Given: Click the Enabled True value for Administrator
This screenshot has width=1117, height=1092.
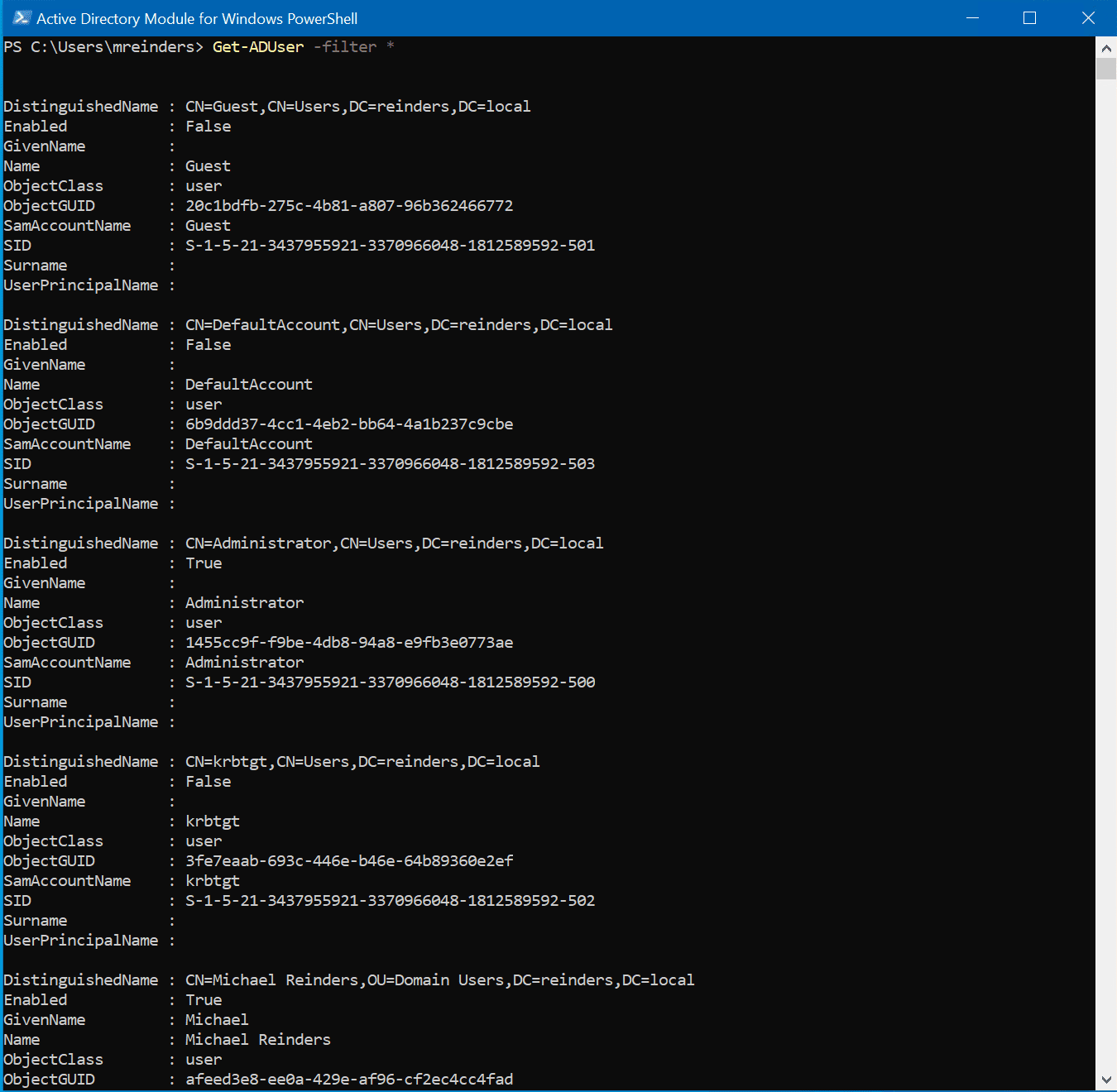Looking at the screenshot, I should [x=203, y=563].
